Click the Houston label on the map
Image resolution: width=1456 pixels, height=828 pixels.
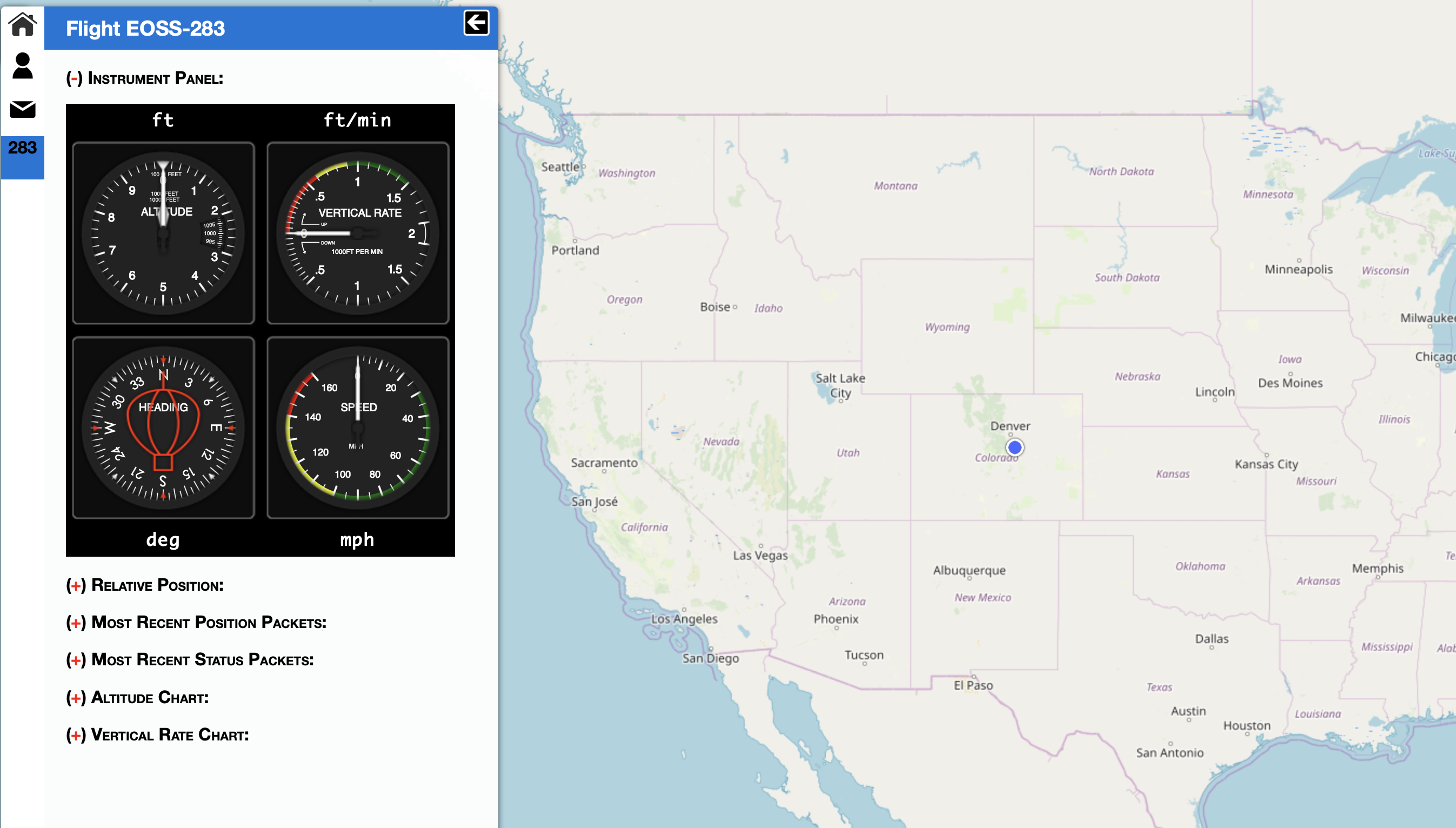pyautogui.click(x=1247, y=726)
